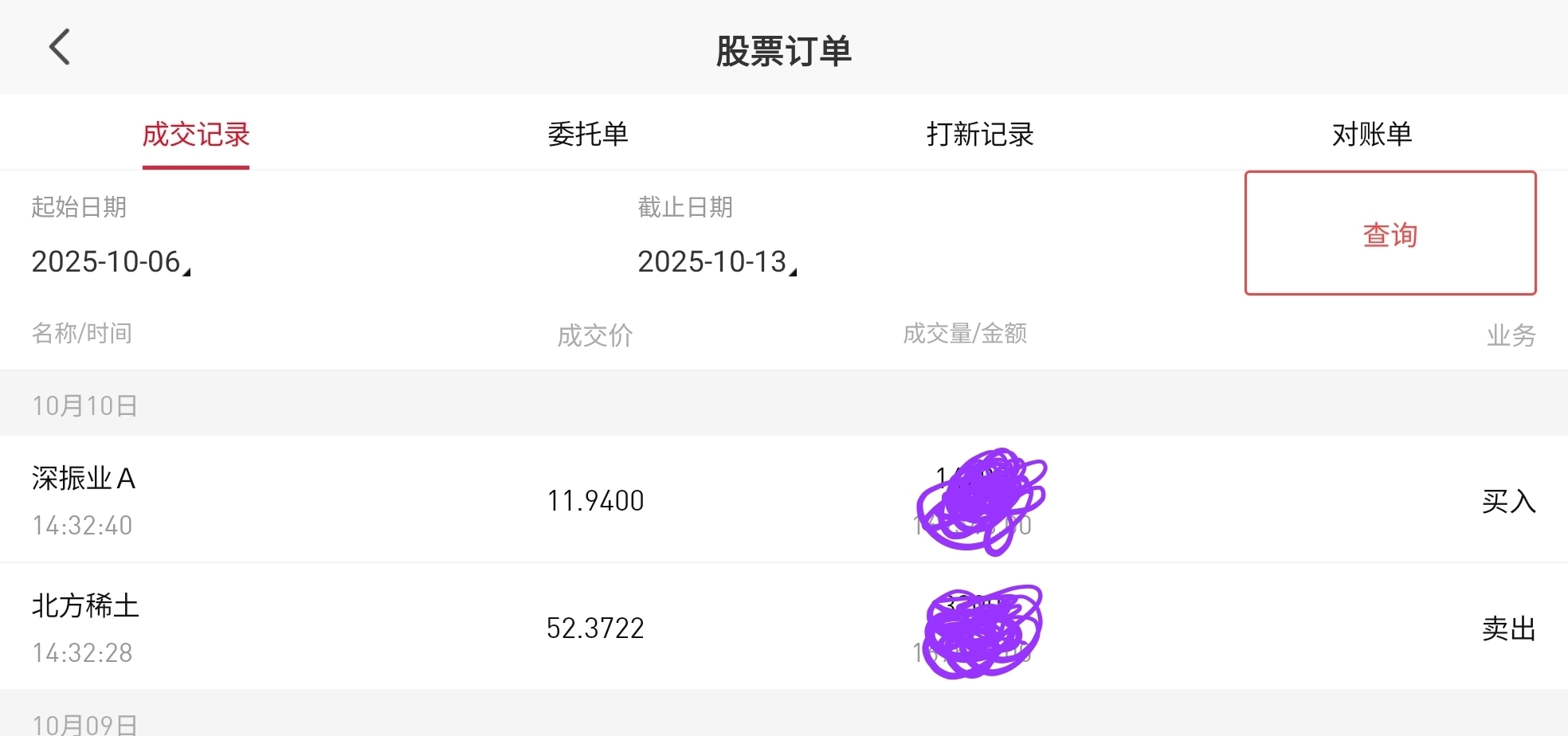Switch to the 打新记录 tab

coord(980,134)
